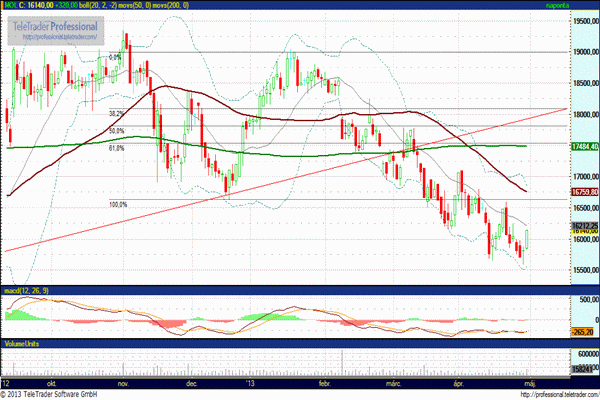Select the 100,0% Fibonacci level label
This screenshot has height=400, width=600.
click(x=118, y=204)
